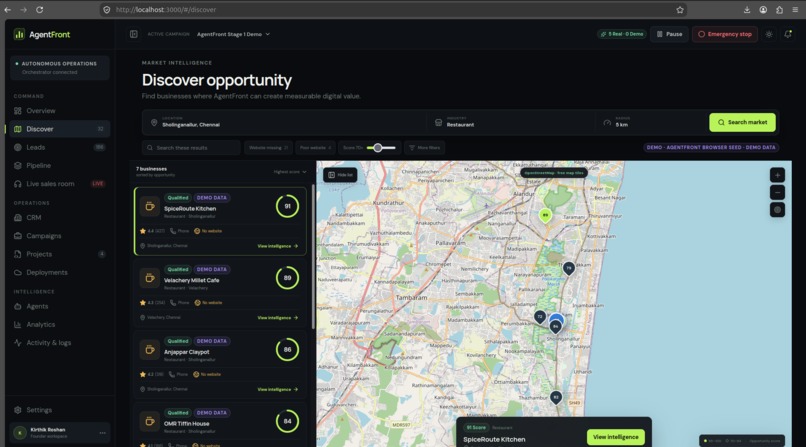Open the browser hamburger menu
Image resolution: width=806 pixels, height=447 pixels.
tap(795, 10)
